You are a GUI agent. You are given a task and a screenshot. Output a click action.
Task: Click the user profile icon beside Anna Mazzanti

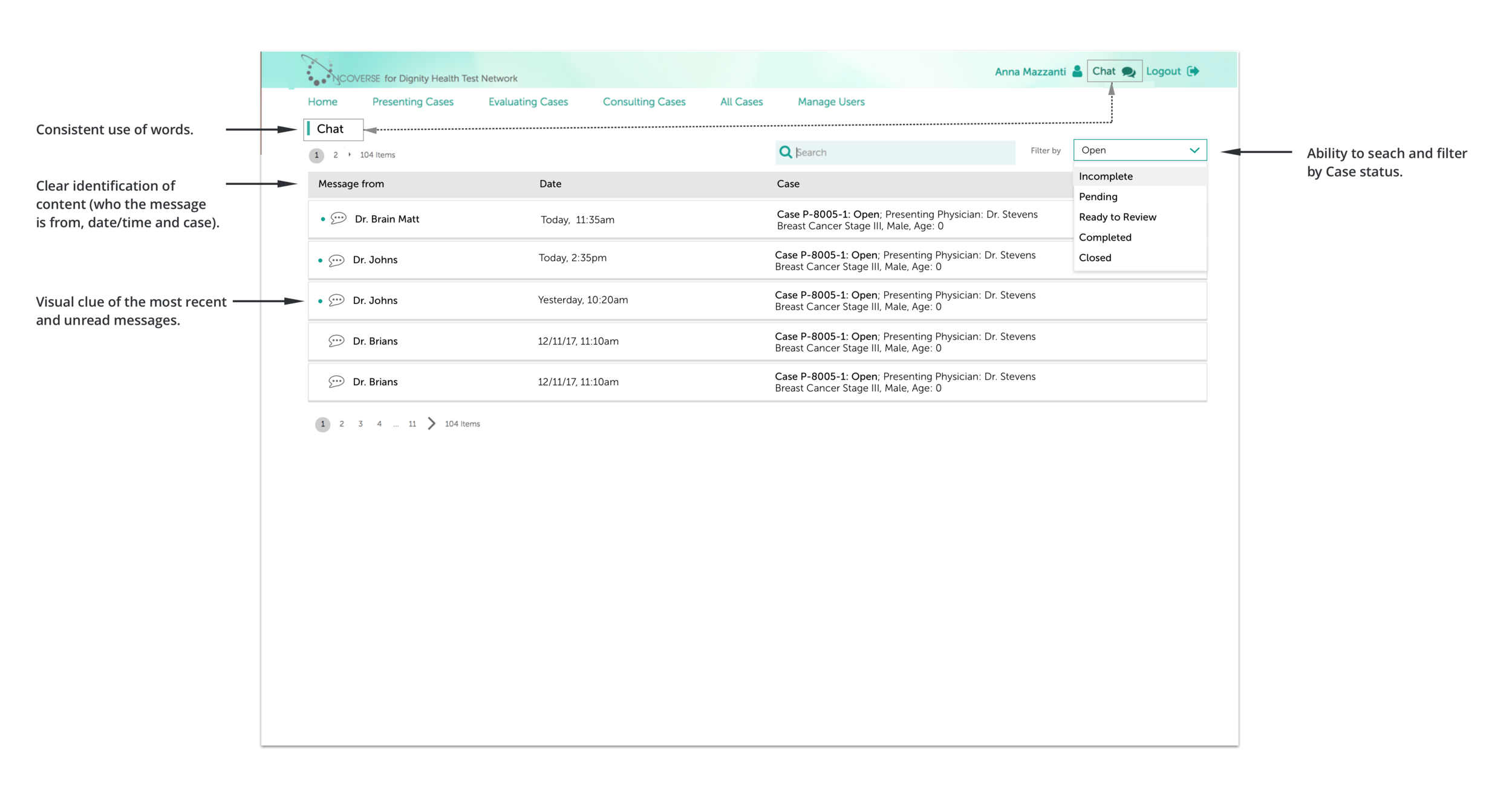coord(1077,71)
